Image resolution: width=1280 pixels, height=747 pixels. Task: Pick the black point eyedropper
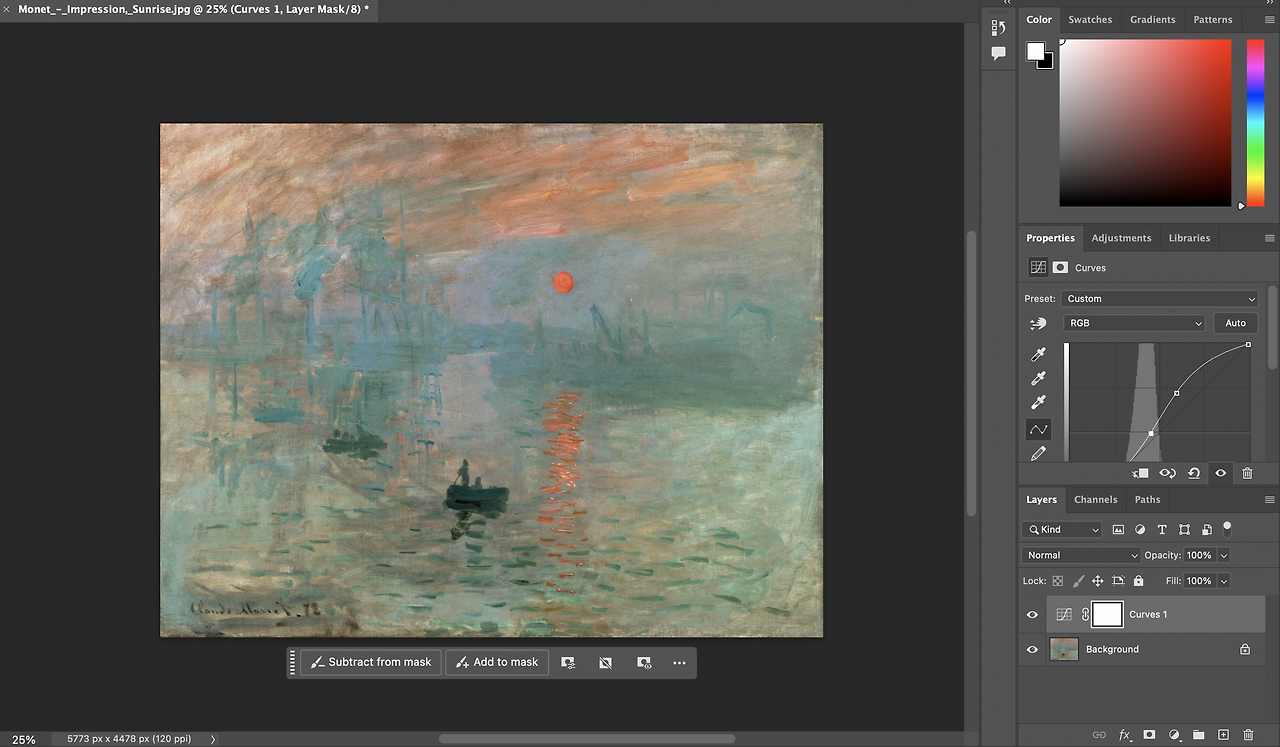[1038, 355]
